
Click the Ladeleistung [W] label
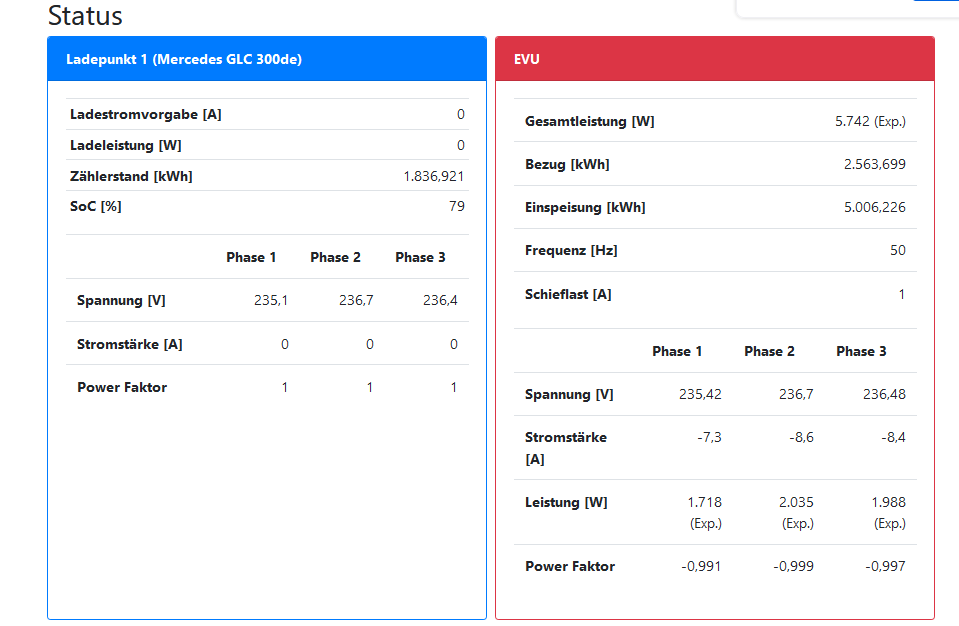[x=126, y=145]
